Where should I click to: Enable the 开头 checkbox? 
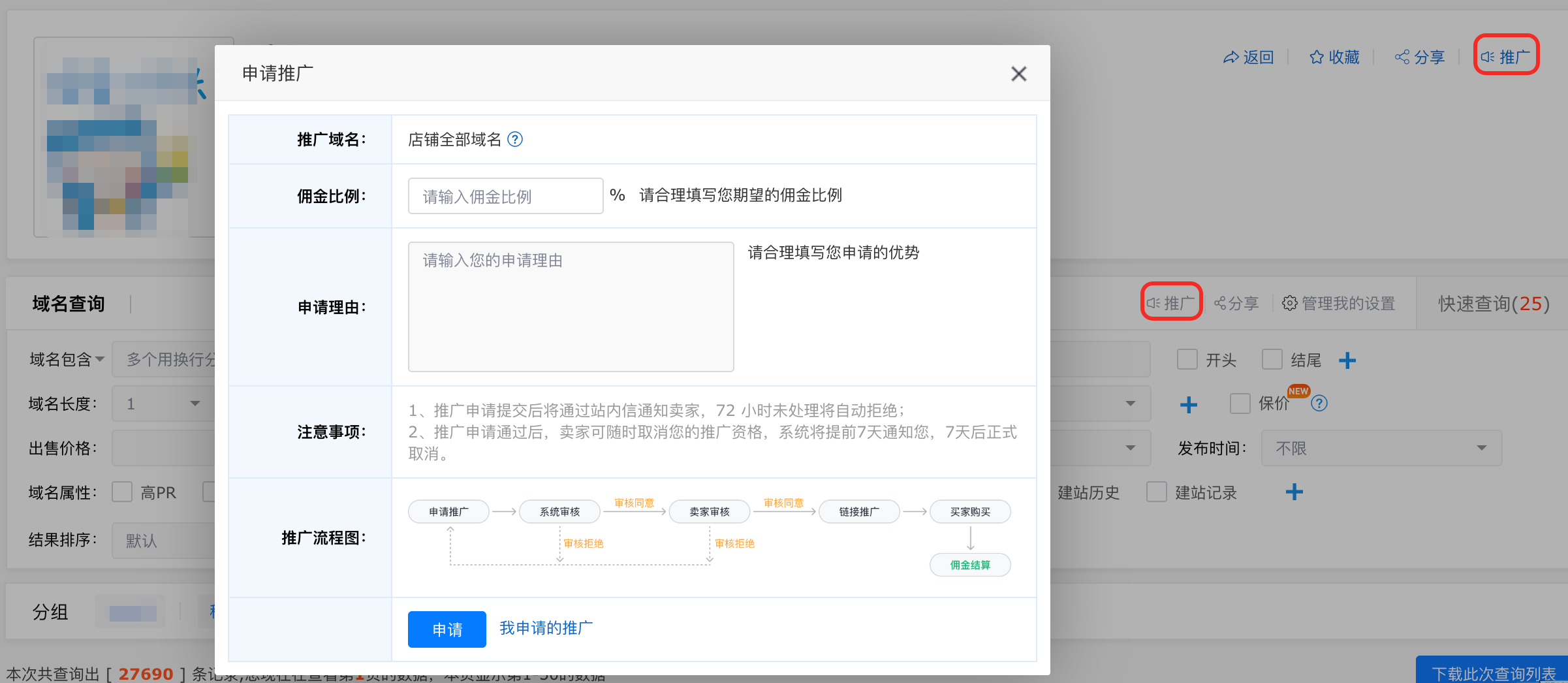pyautogui.click(x=1187, y=360)
